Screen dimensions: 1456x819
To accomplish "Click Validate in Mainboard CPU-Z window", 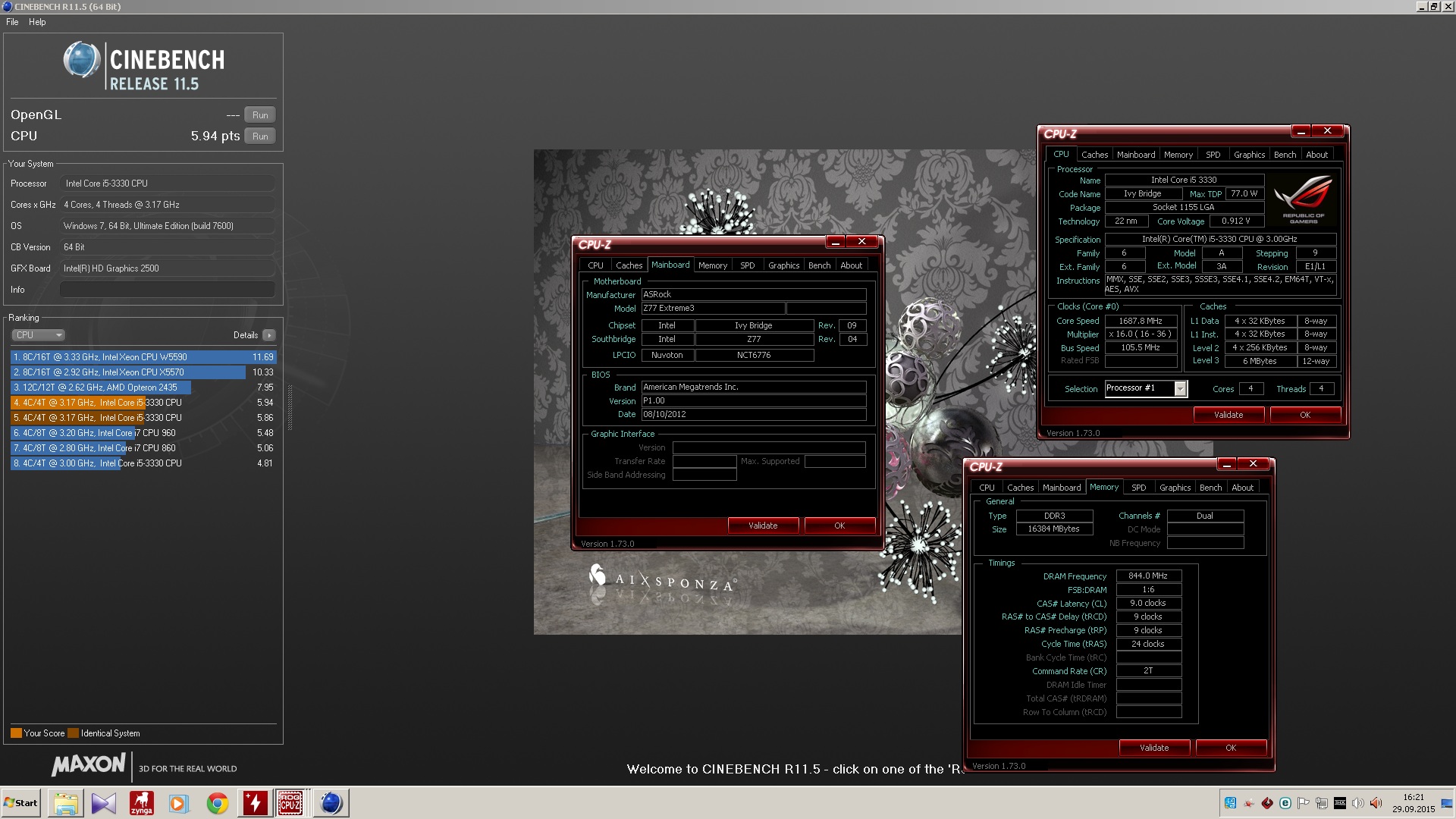I will coord(763,526).
